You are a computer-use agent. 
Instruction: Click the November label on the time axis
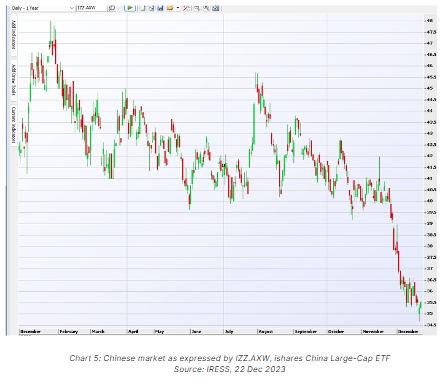pyautogui.click(x=373, y=331)
